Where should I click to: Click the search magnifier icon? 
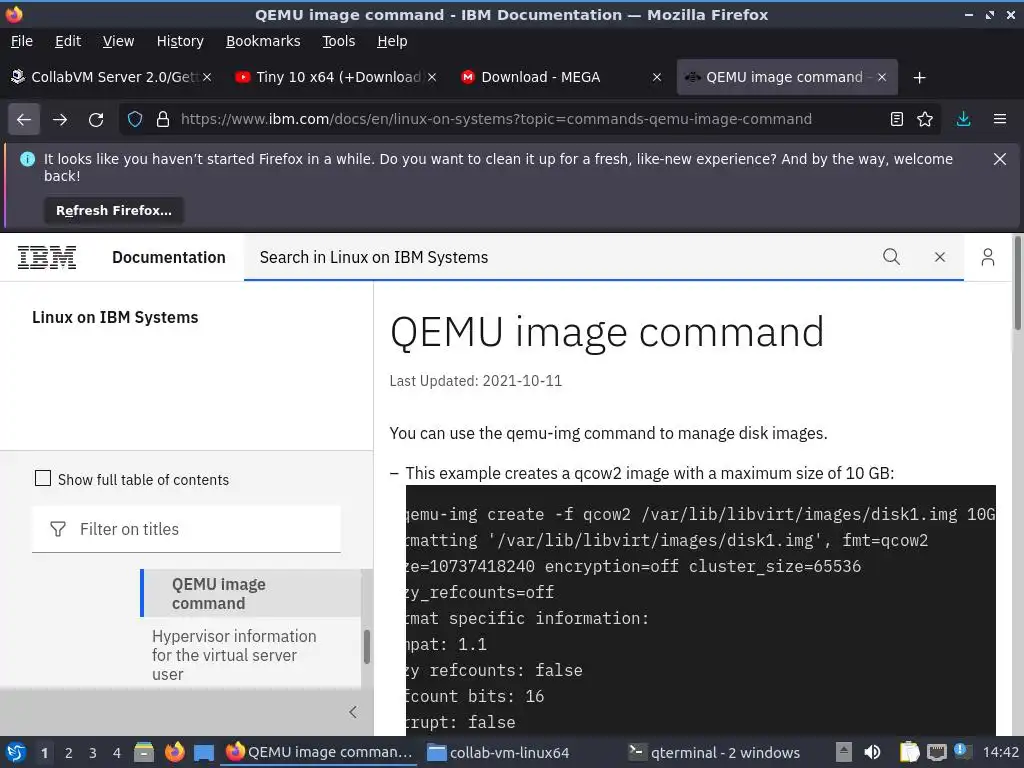click(x=891, y=257)
